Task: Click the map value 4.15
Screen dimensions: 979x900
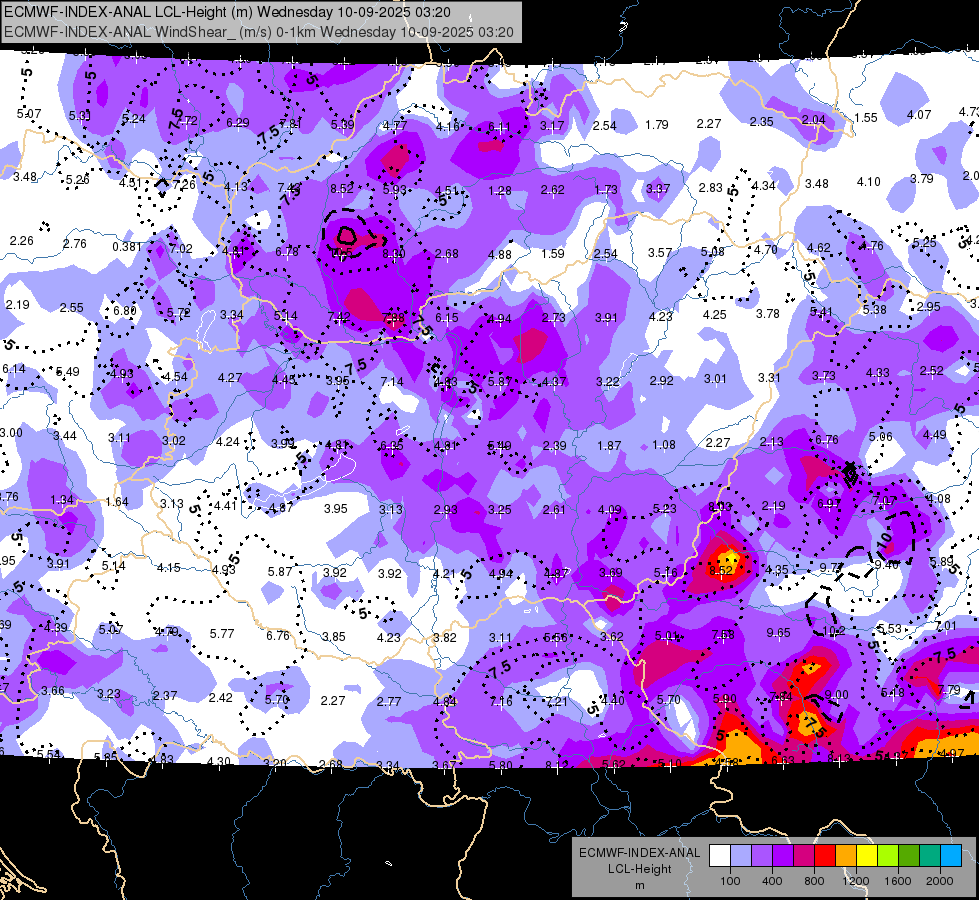Action: click(169, 568)
